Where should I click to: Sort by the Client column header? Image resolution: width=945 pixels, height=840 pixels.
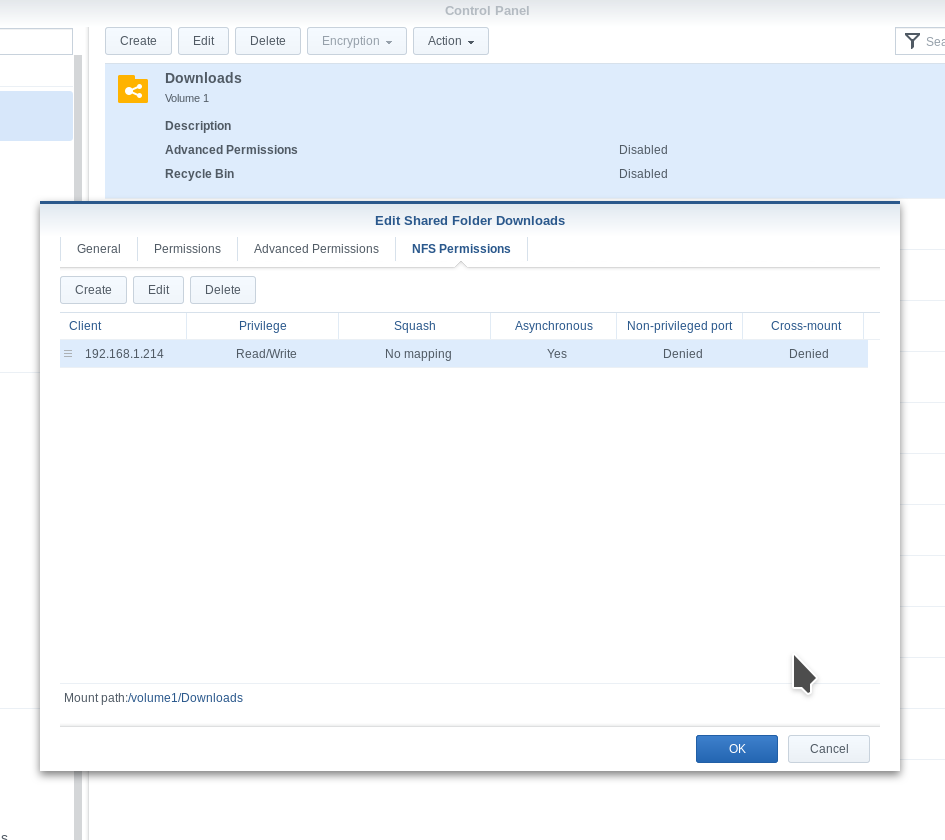pos(123,326)
